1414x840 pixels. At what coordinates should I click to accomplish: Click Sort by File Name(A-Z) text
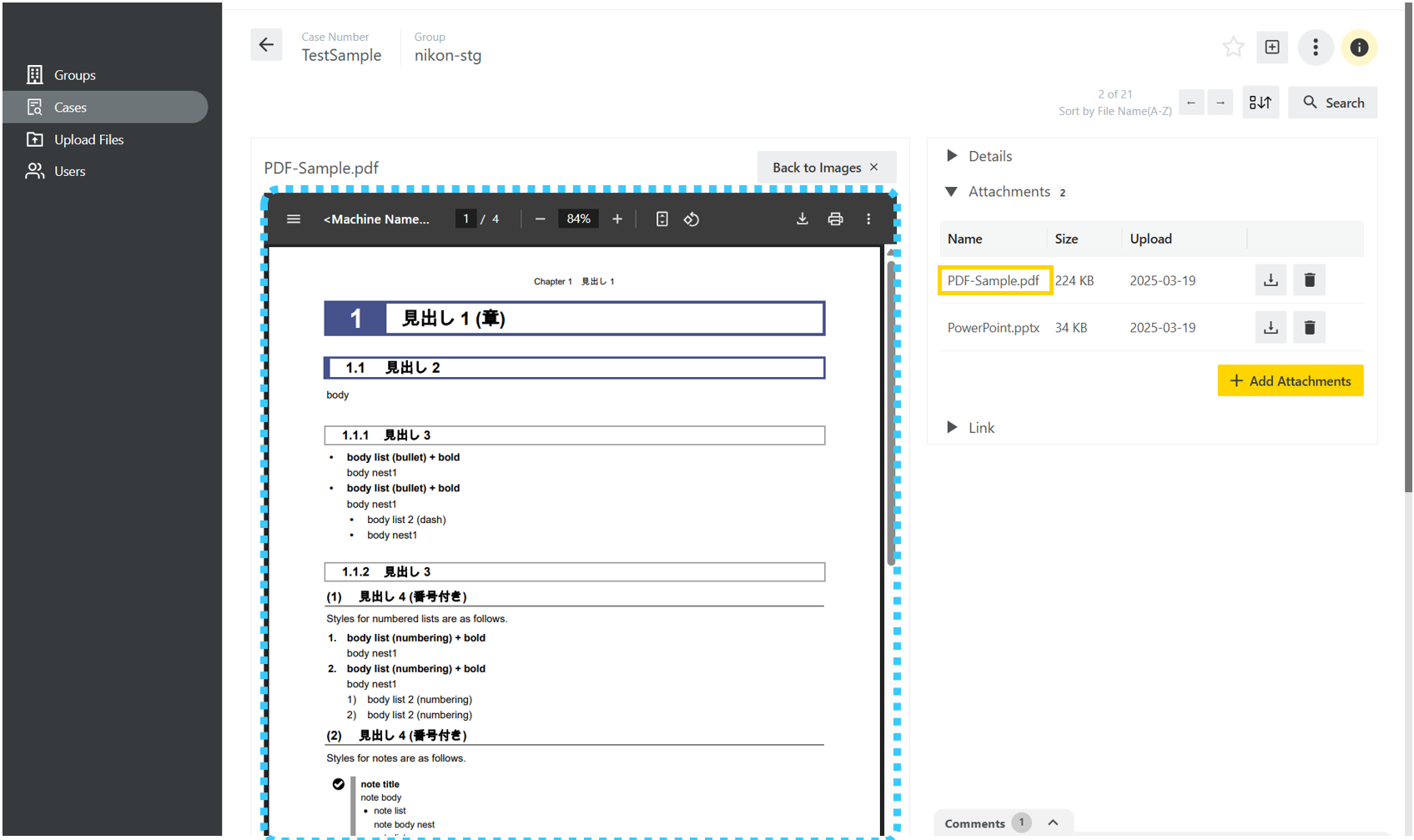pyautogui.click(x=1115, y=111)
